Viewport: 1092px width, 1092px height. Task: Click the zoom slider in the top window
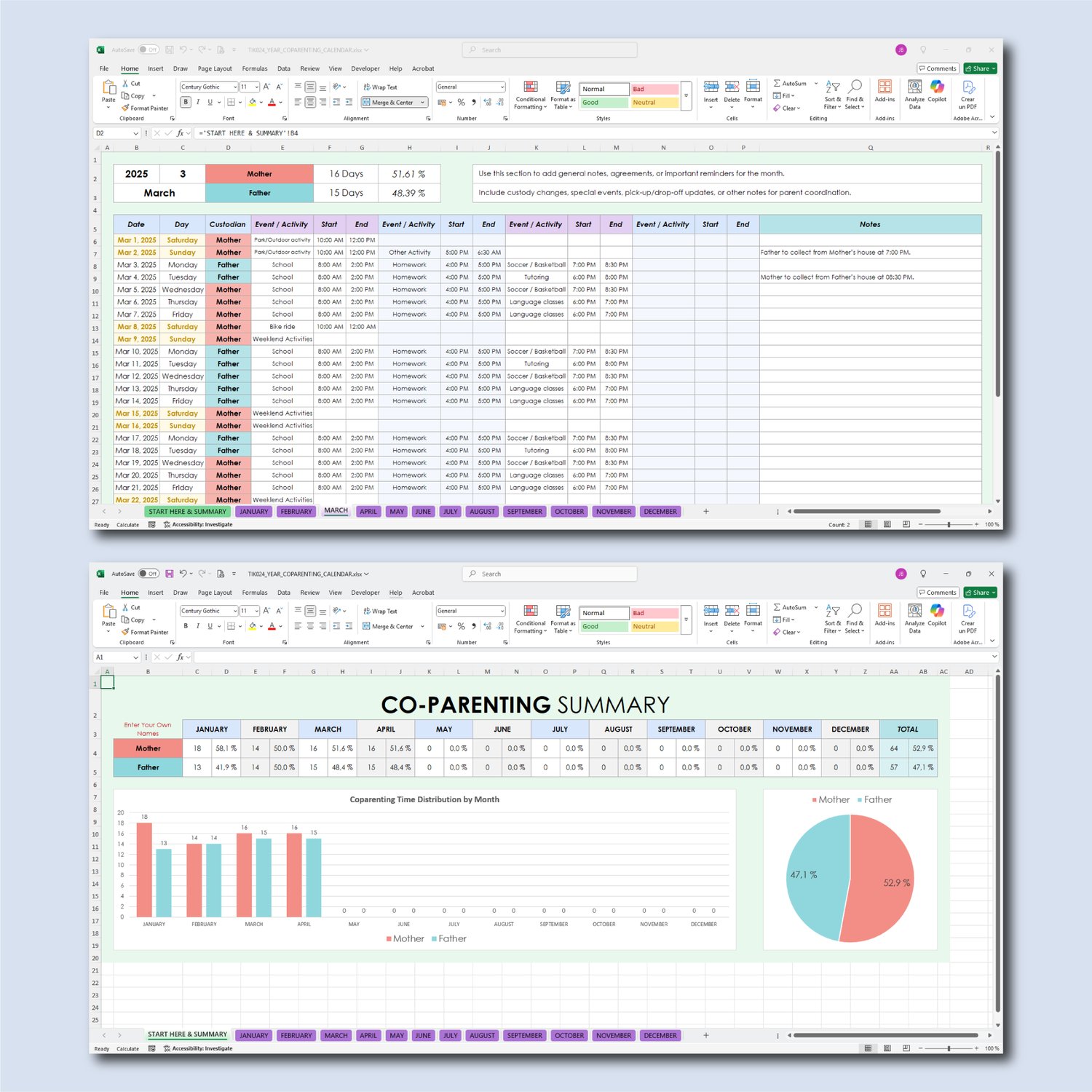[949, 524]
